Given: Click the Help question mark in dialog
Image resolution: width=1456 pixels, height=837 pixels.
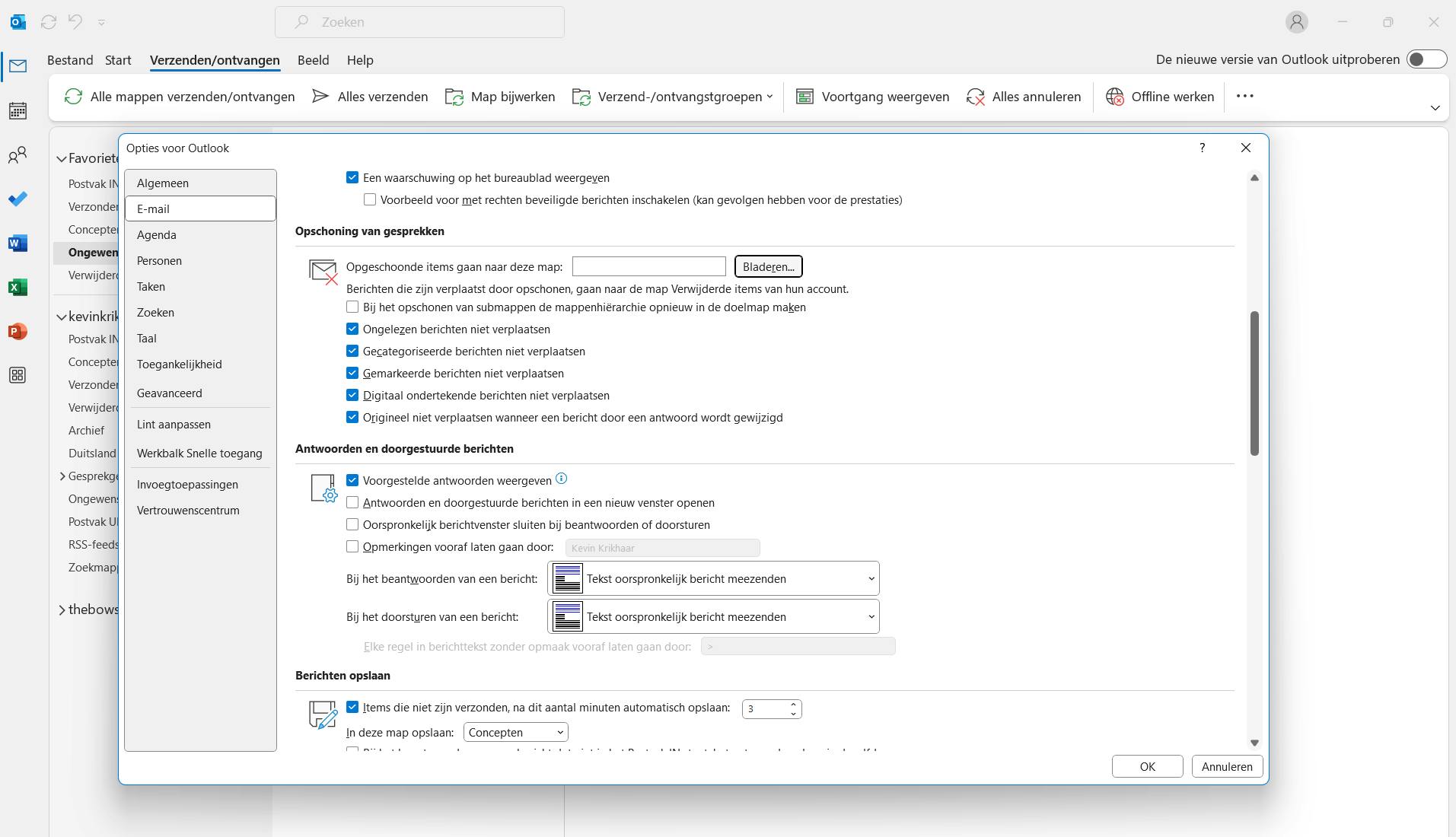Looking at the screenshot, I should pos(1203,148).
